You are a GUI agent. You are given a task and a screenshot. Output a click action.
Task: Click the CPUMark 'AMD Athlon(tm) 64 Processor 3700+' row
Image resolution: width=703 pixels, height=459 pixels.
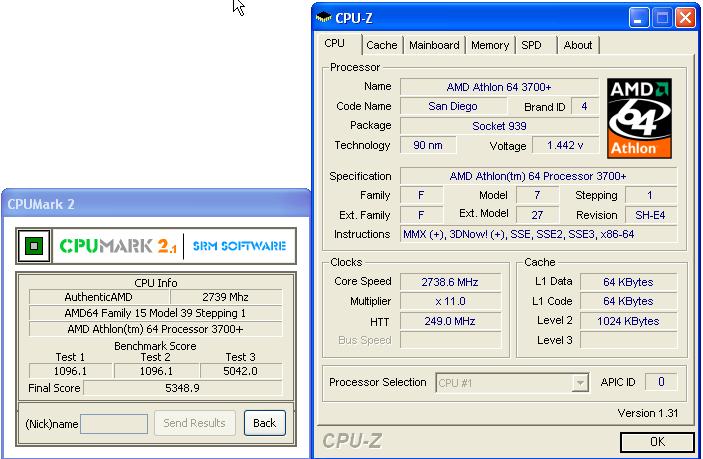tap(155, 329)
